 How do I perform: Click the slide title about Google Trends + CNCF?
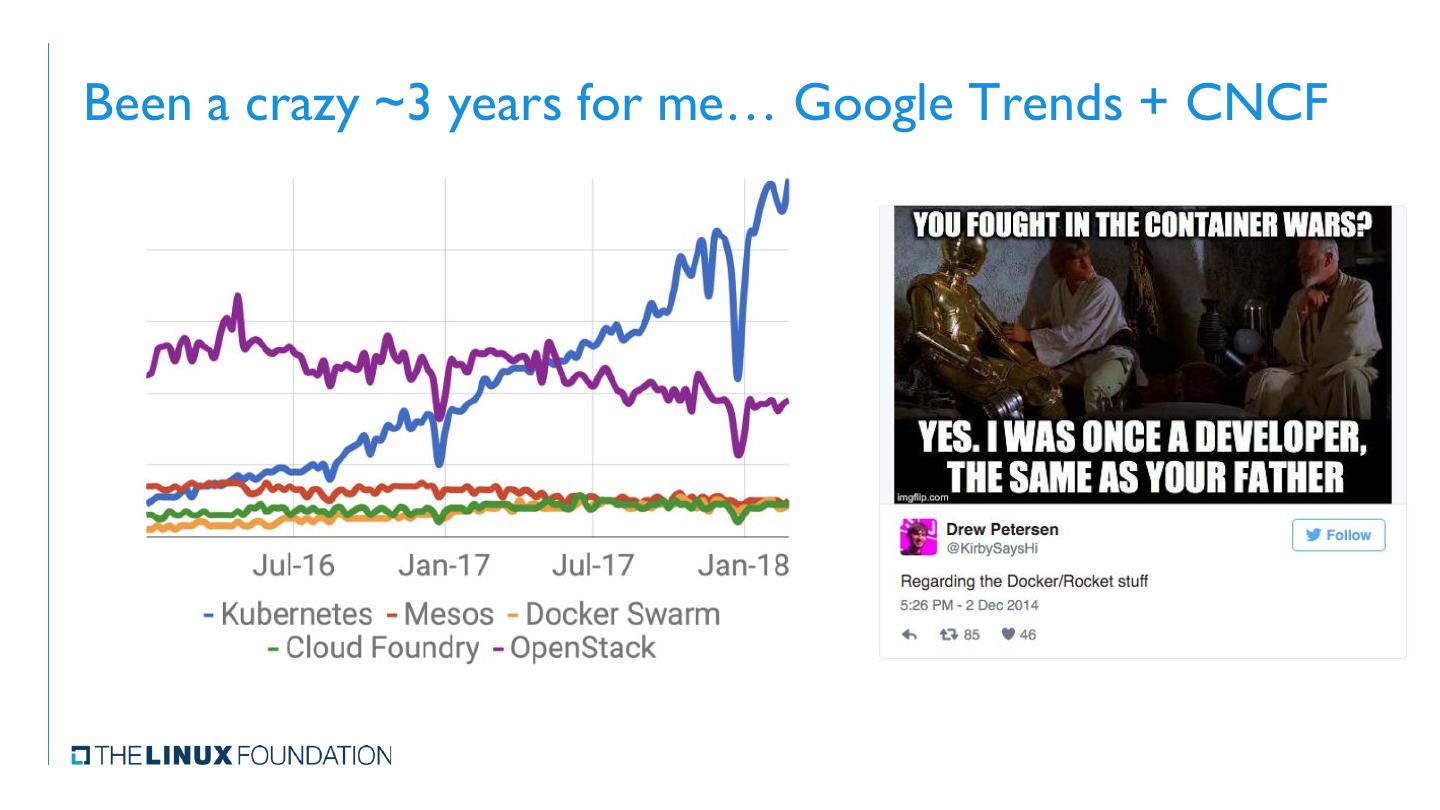pyautogui.click(x=705, y=105)
